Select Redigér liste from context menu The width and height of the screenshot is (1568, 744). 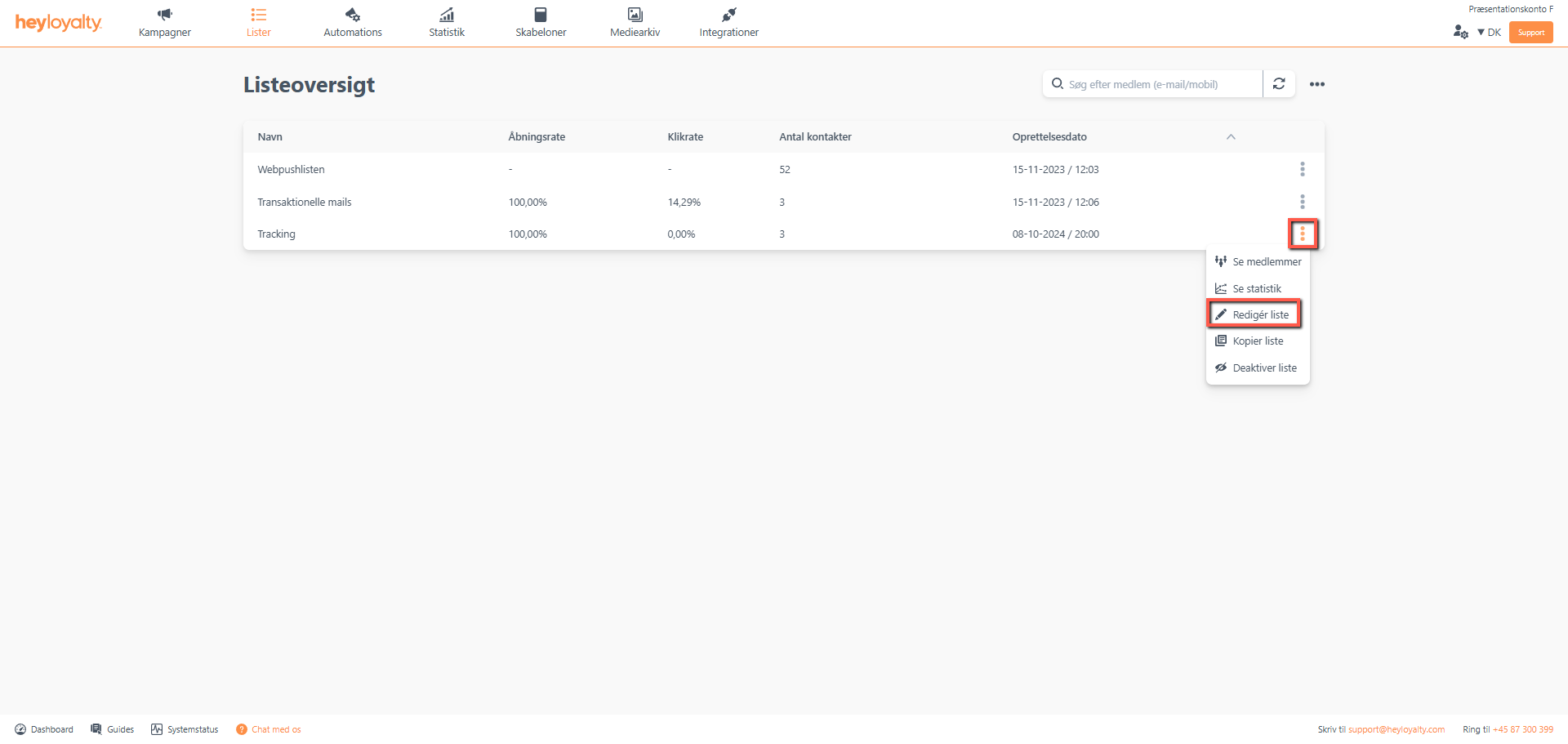click(1259, 315)
